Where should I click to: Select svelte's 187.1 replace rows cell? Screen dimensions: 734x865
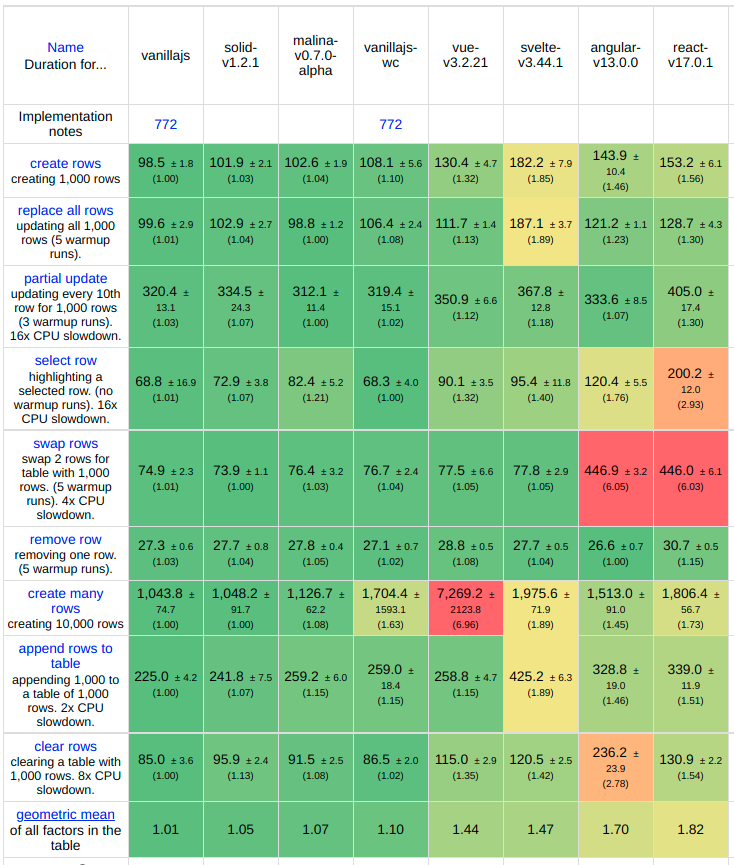pos(540,232)
